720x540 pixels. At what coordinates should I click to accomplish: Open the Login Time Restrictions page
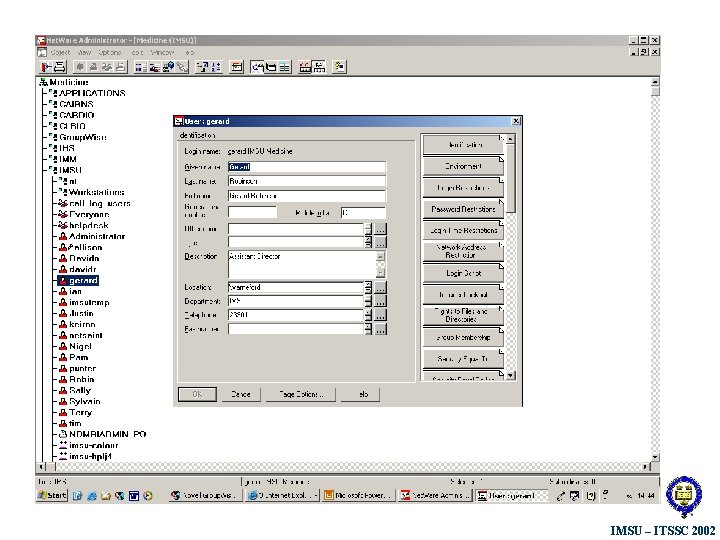[463, 231]
